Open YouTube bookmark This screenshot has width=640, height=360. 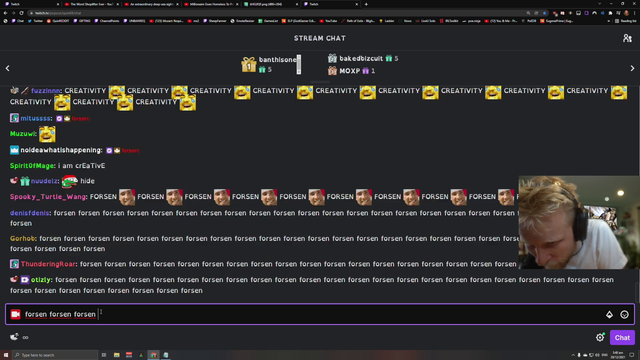tap(329, 21)
